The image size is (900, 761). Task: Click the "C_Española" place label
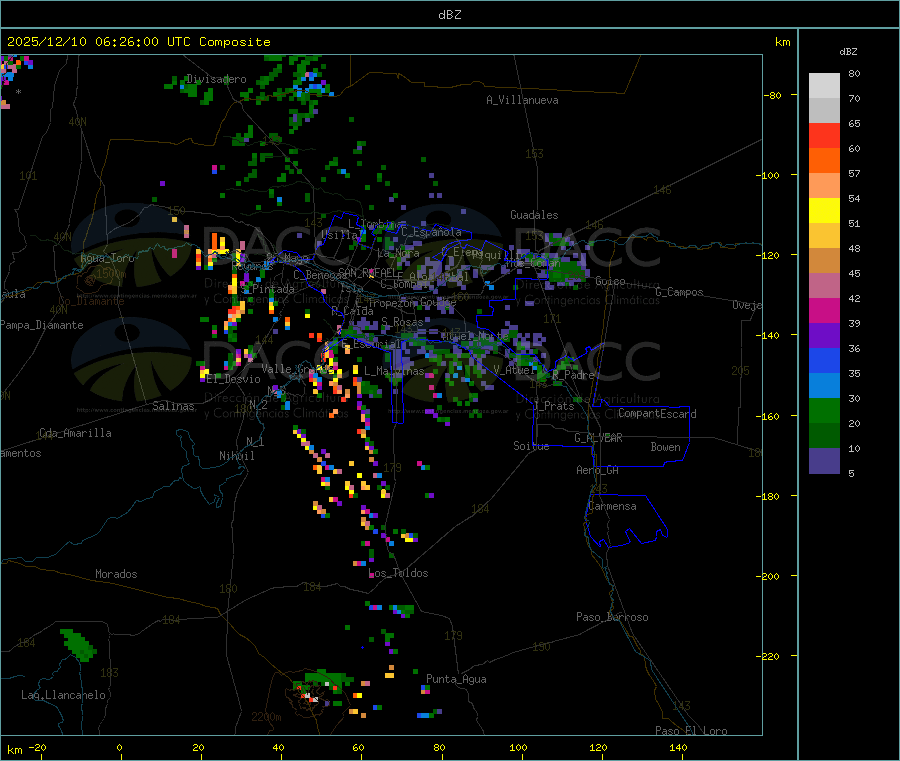(x=431, y=232)
